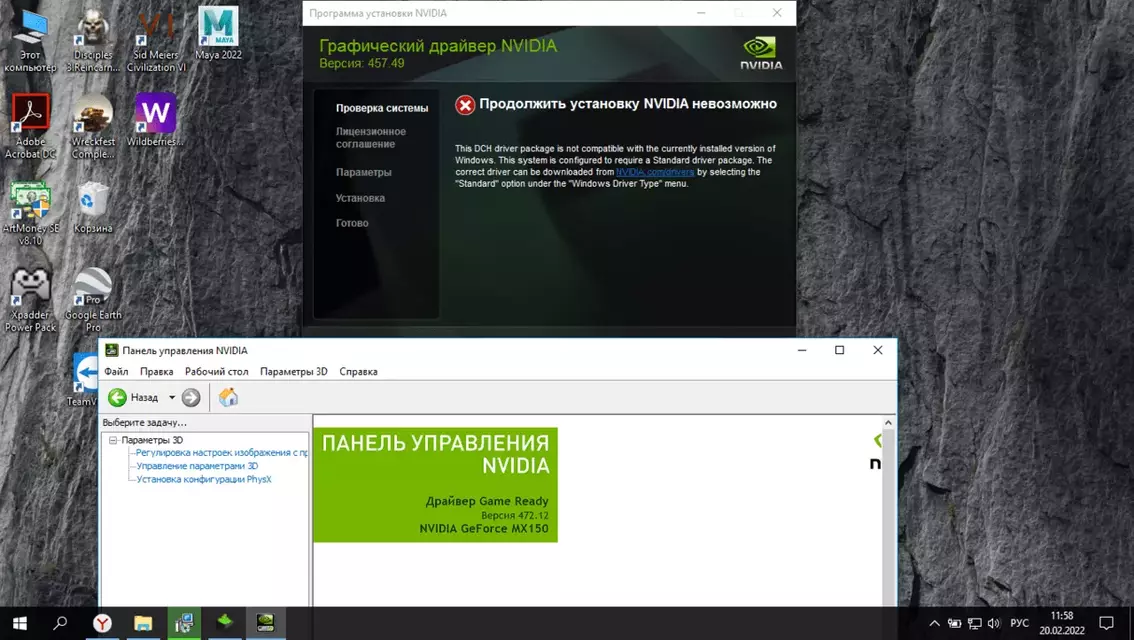Switch to the NVIDIA Control Panel taskbar button

point(265,623)
